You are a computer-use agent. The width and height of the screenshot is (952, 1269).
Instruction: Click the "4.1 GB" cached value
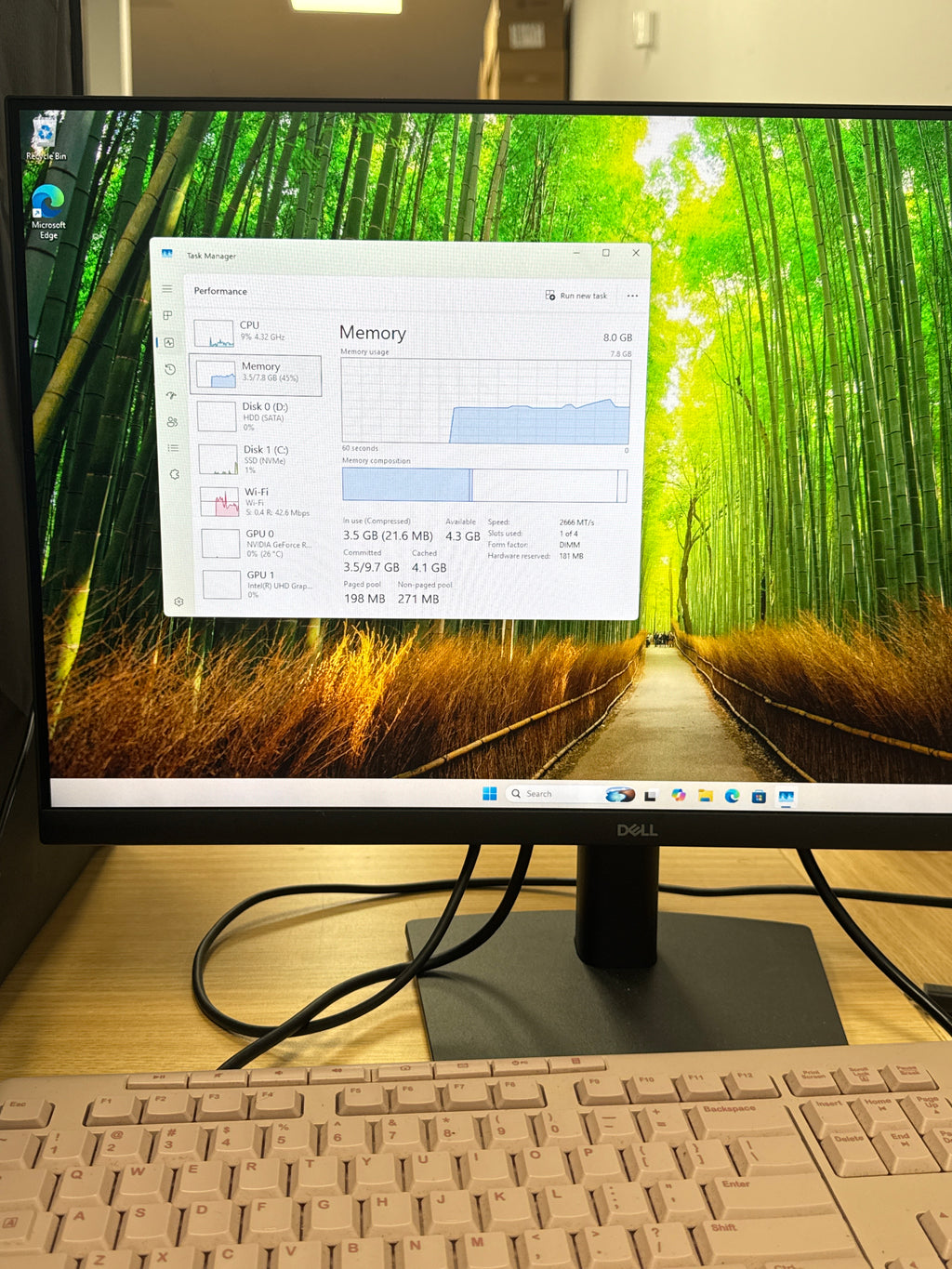pos(430,567)
